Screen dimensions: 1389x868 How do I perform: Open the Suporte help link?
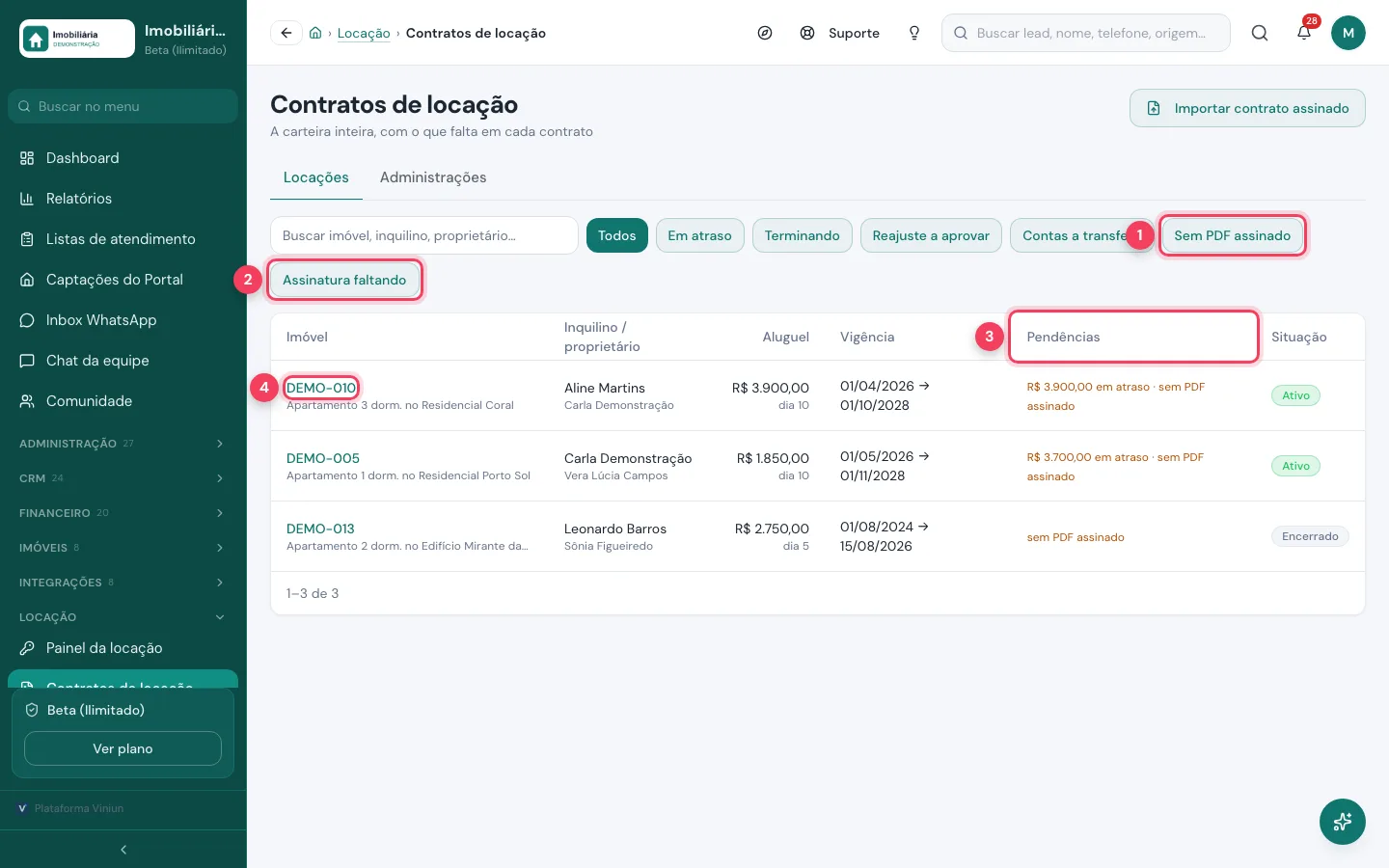coord(840,33)
